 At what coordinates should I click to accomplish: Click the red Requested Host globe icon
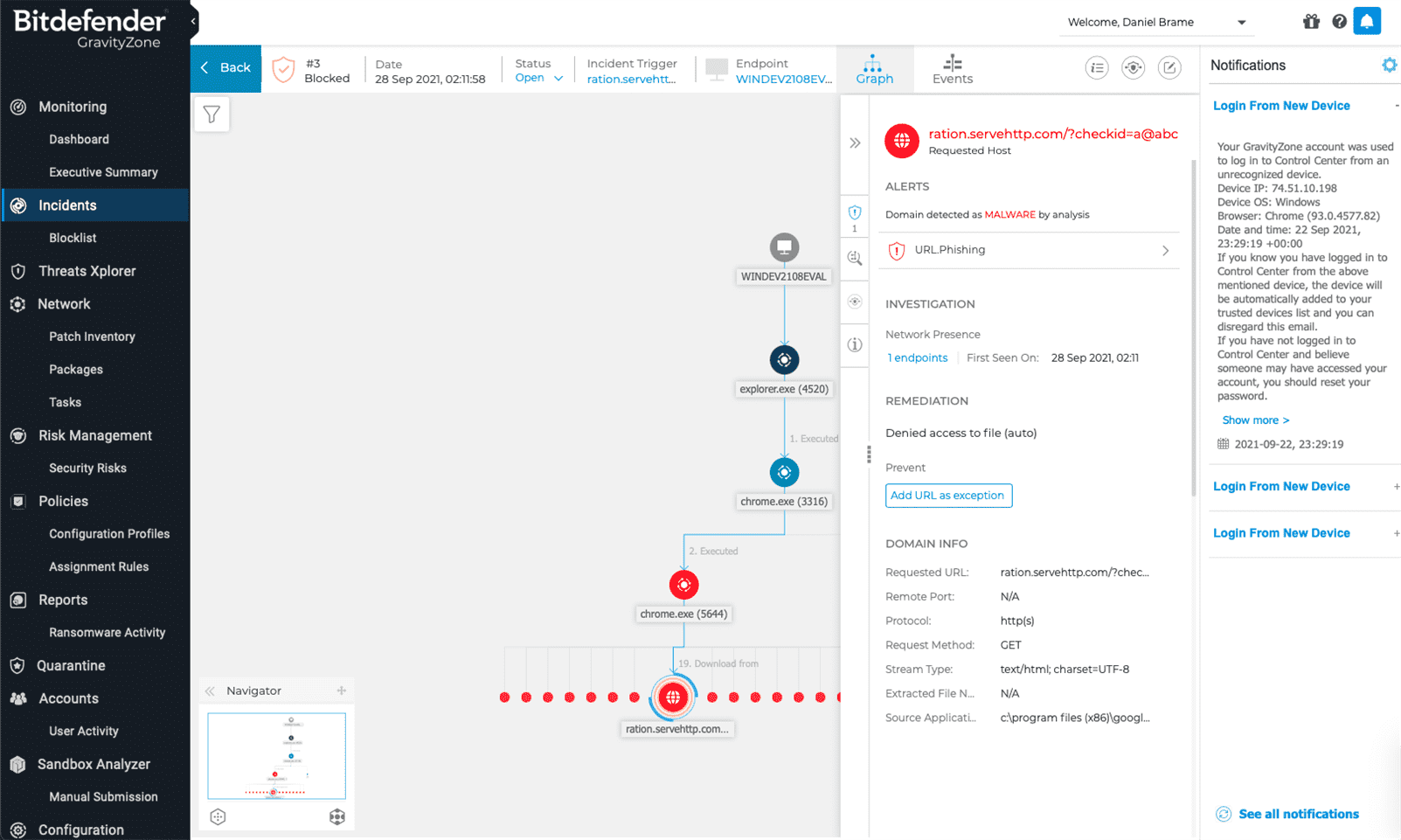[902, 141]
